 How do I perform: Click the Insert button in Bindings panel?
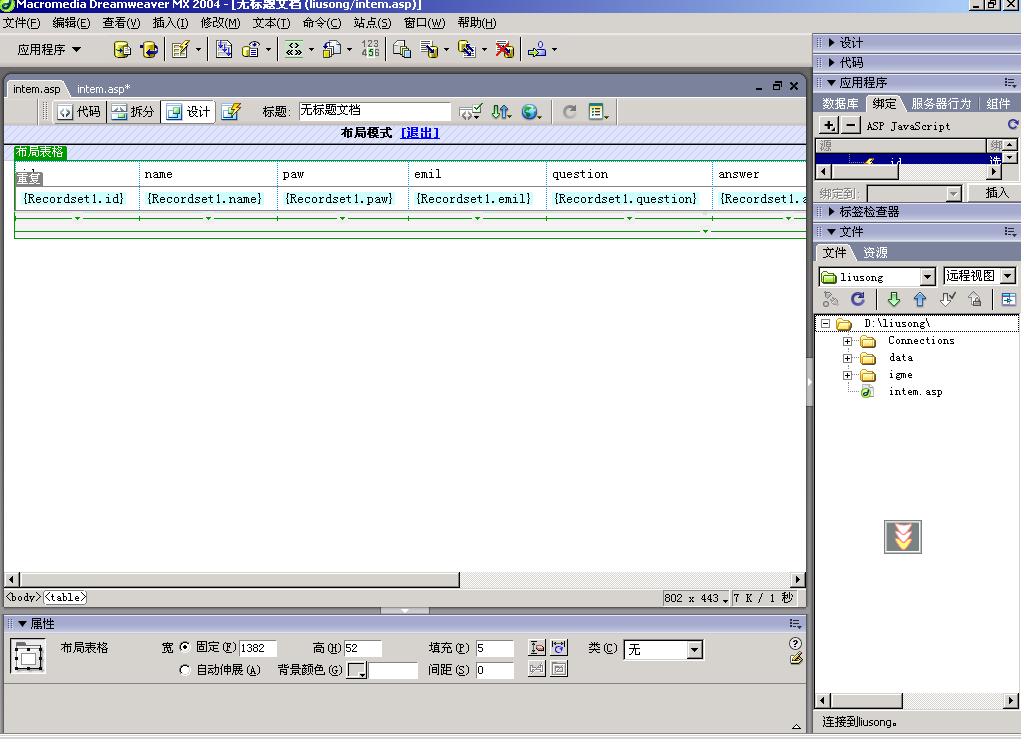(x=996, y=193)
